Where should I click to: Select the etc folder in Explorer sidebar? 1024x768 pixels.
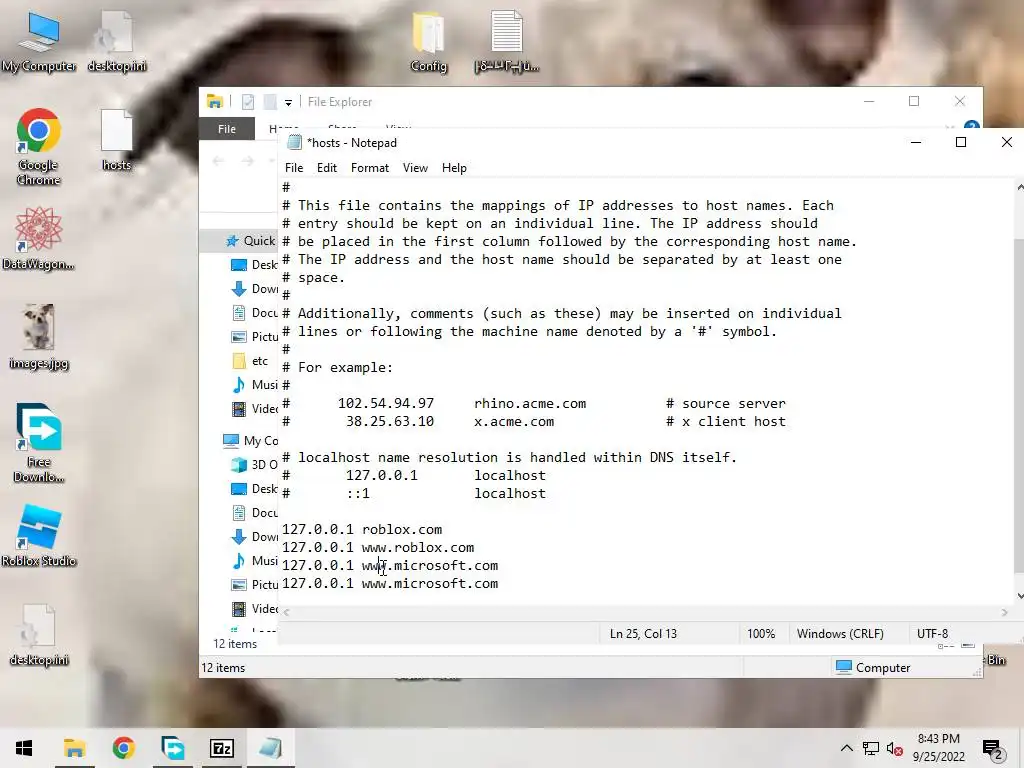point(250,360)
